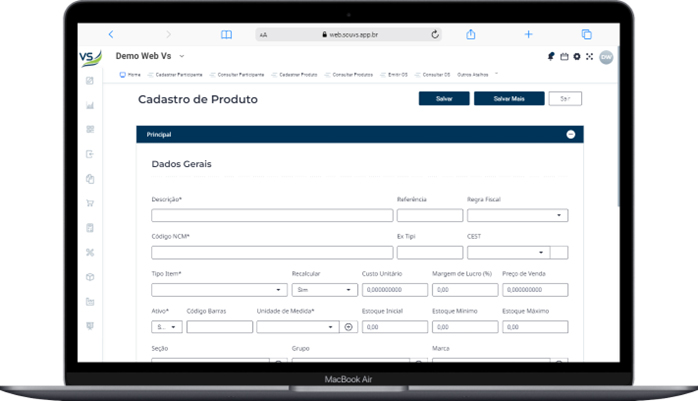Screen dimensions: 698x401
Task: Open sidebar grid modules icon
Action: [90, 130]
